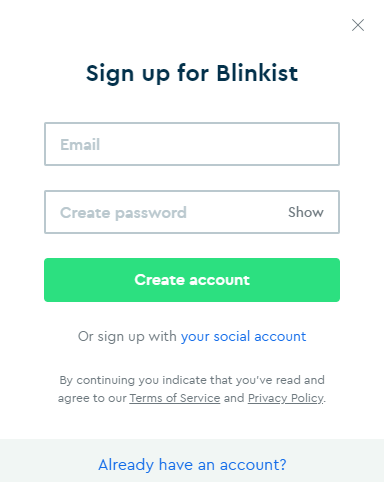Open the Privacy Policy link
The image size is (384, 482).
coord(286,398)
